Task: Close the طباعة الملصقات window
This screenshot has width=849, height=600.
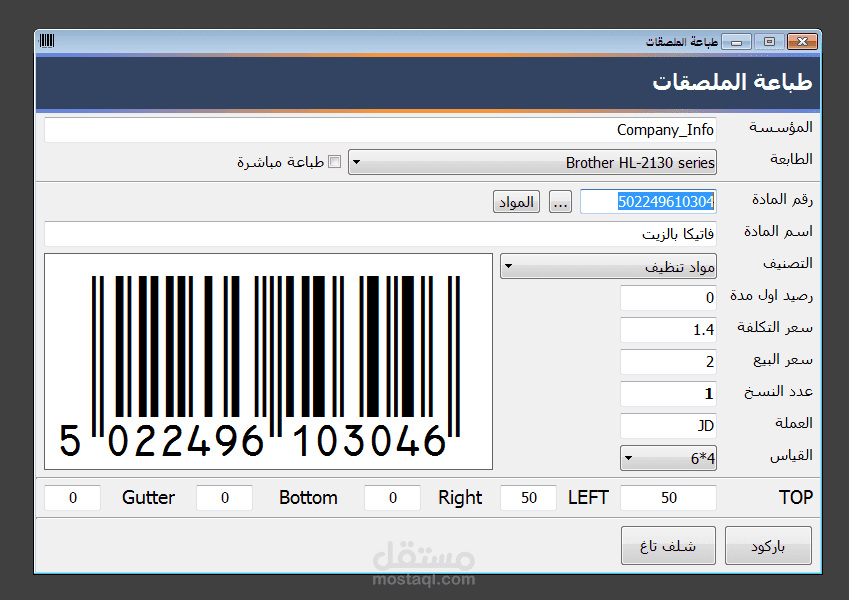Action: click(802, 42)
